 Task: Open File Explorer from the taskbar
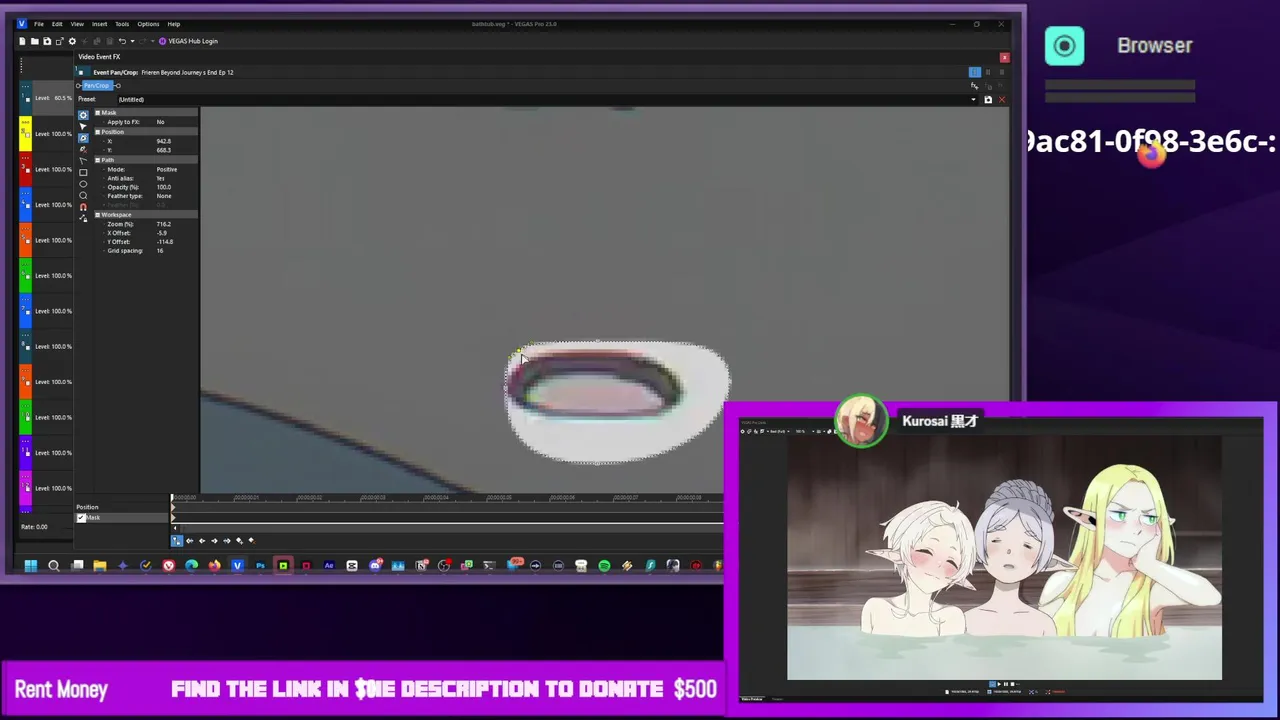(x=100, y=566)
